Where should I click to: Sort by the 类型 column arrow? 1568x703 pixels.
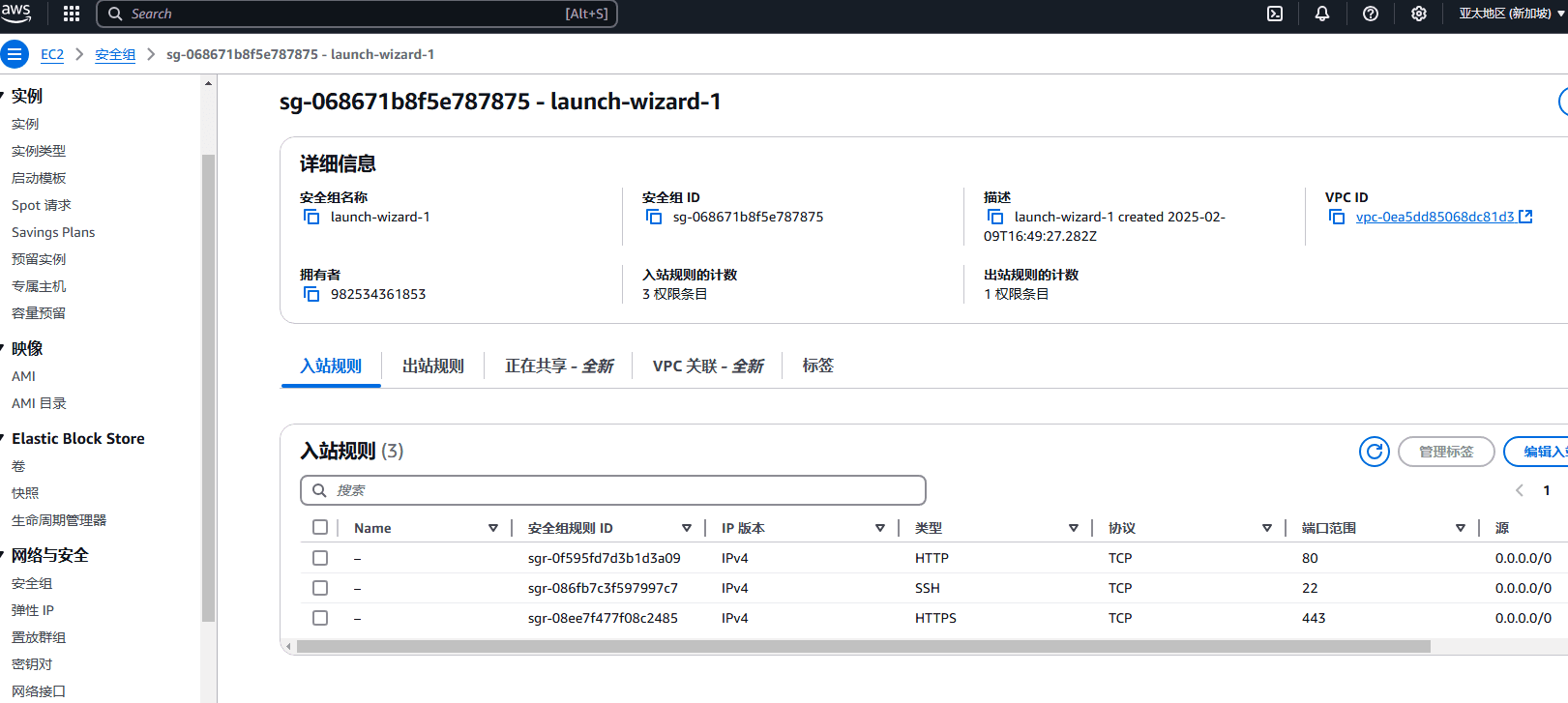click(1074, 528)
